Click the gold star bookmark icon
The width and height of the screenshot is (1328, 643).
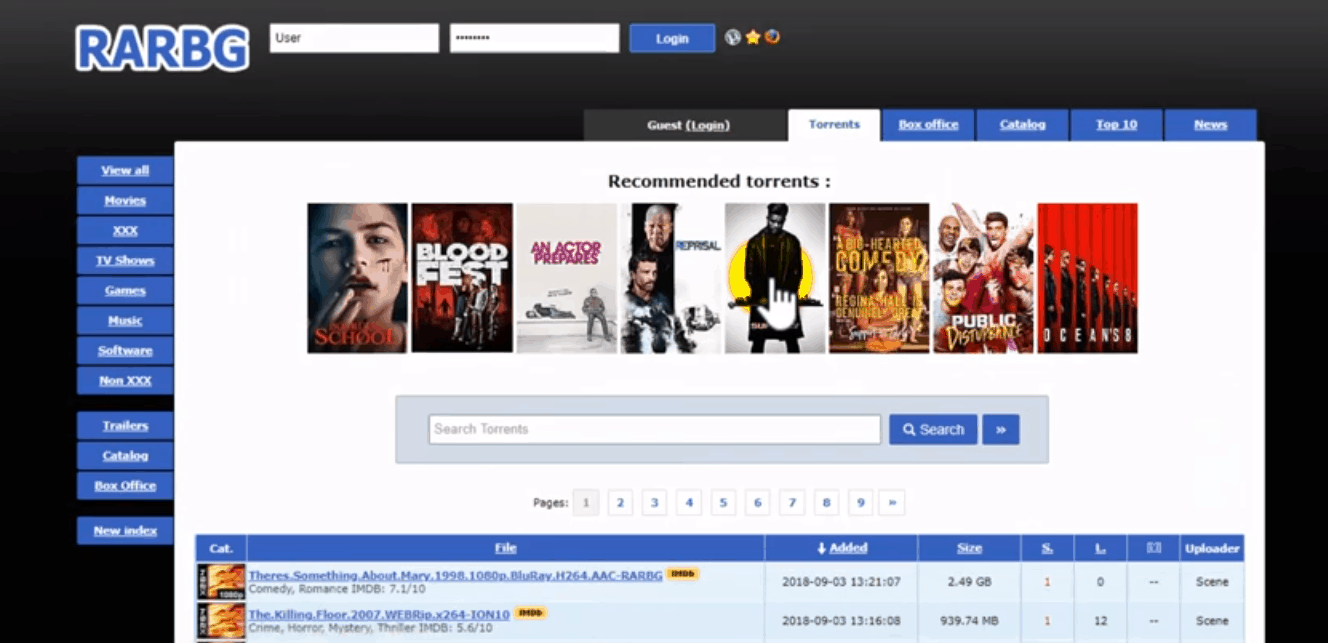pyautogui.click(x=753, y=38)
